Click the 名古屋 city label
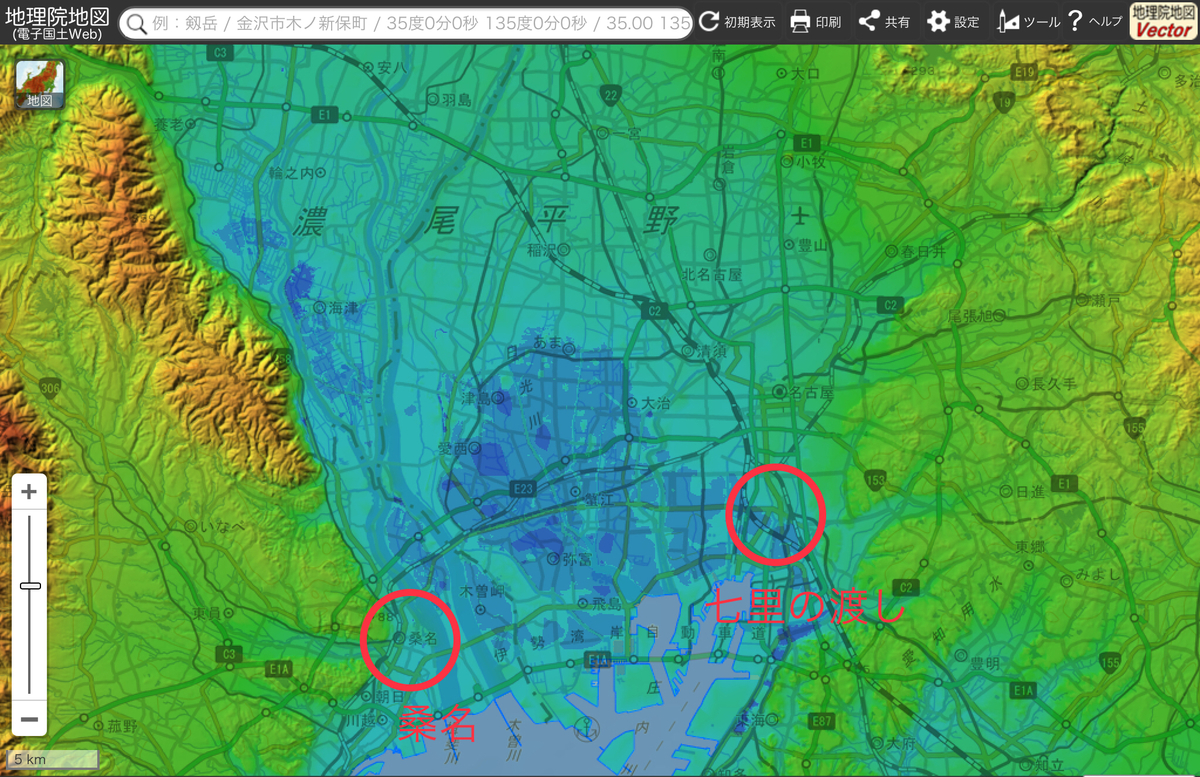The height and width of the screenshot is (777, 1200). (812, 393)
